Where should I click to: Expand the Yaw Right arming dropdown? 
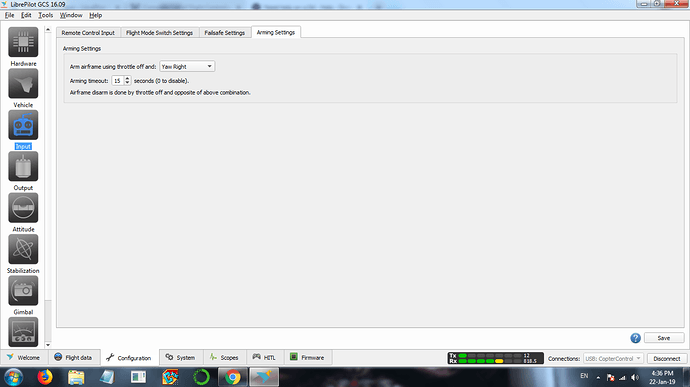point(187,66)
